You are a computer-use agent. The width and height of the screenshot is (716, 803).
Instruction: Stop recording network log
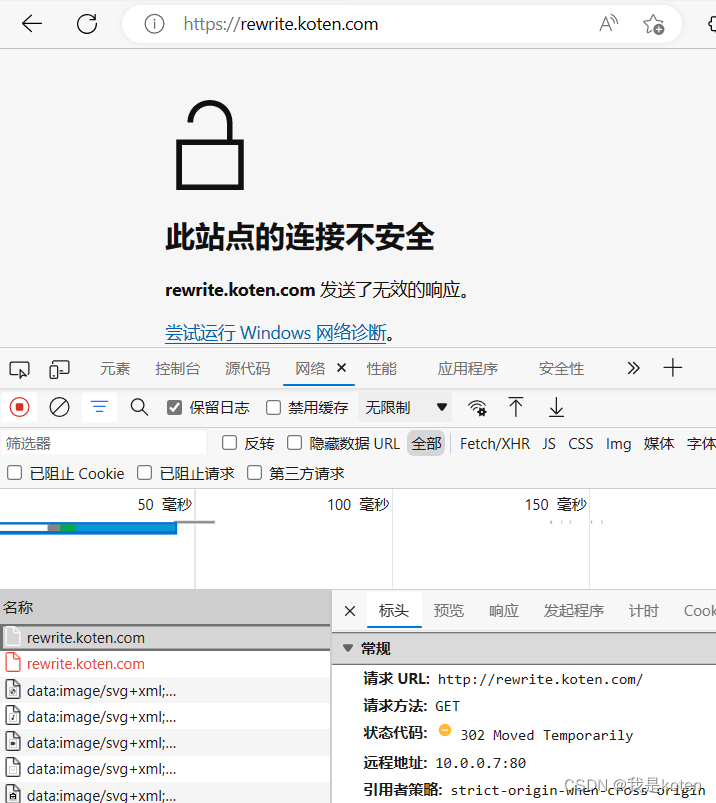(19, 407)
